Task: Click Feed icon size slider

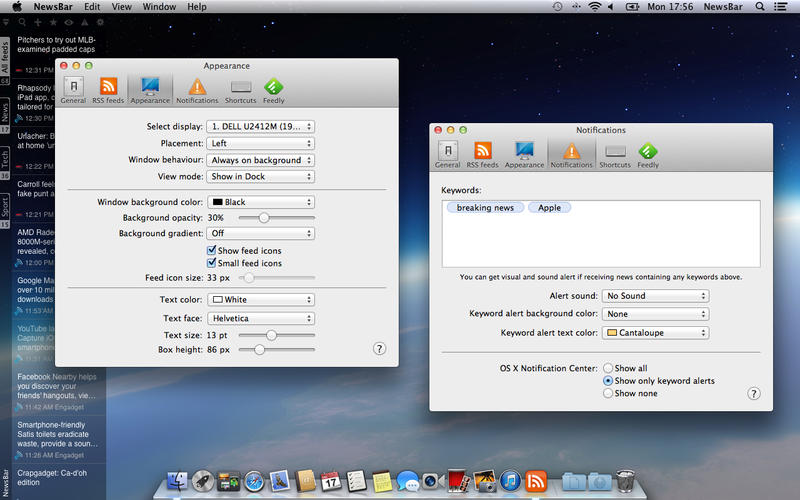Action: pos(277,278)
